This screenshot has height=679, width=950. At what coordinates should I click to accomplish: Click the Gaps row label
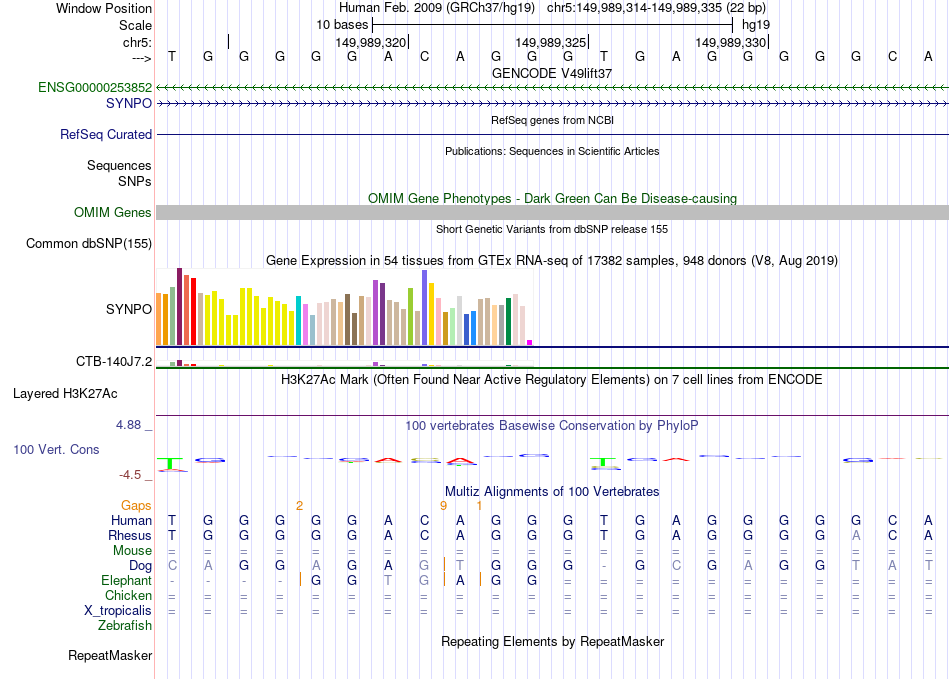pos(136,505)
